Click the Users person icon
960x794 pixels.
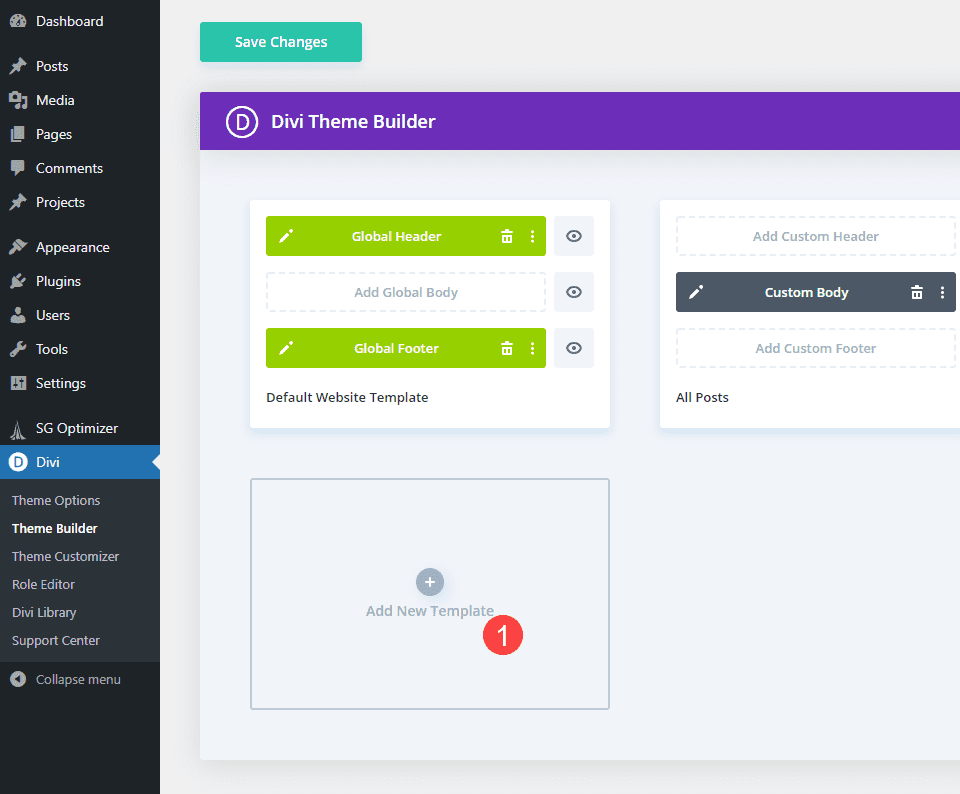pyautogui.click(x=18, y=315)
